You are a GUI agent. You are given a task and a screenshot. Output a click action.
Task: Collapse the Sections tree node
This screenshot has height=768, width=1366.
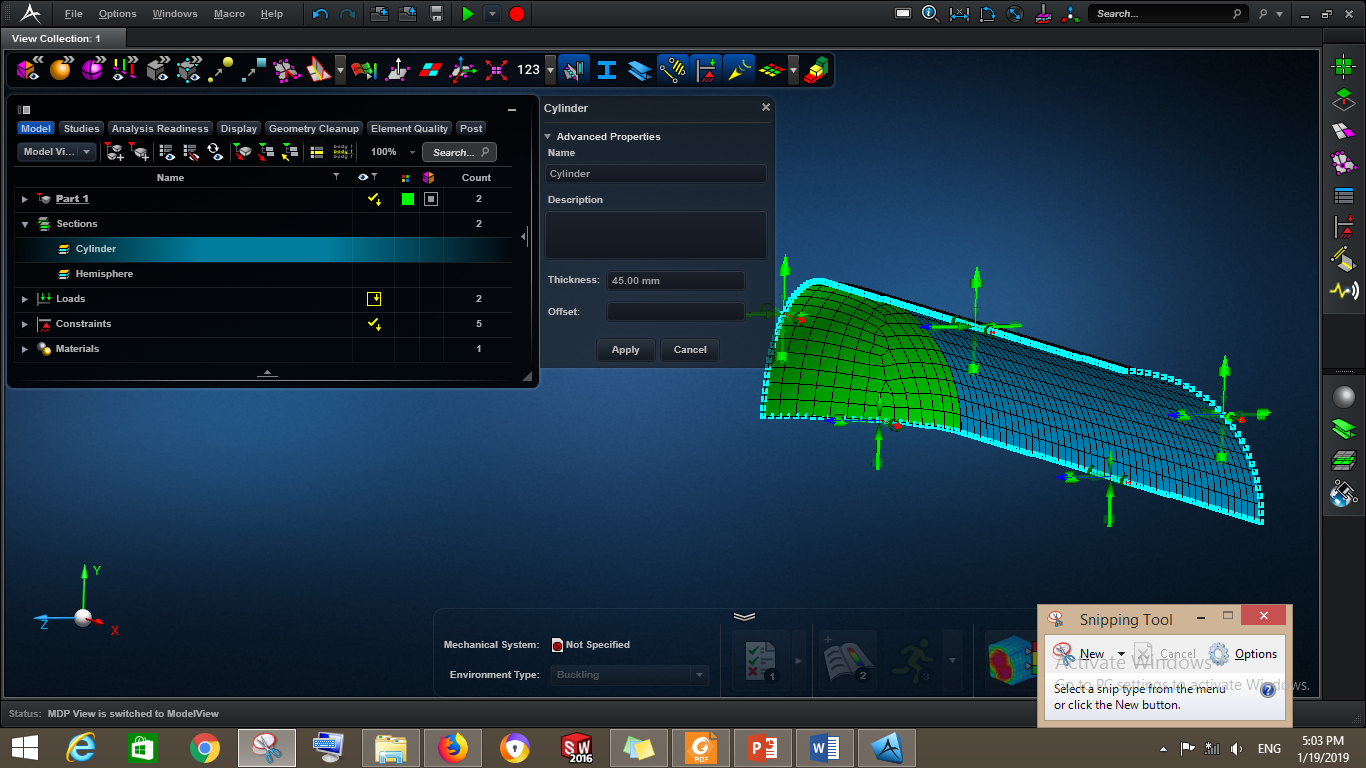[25, 224]
